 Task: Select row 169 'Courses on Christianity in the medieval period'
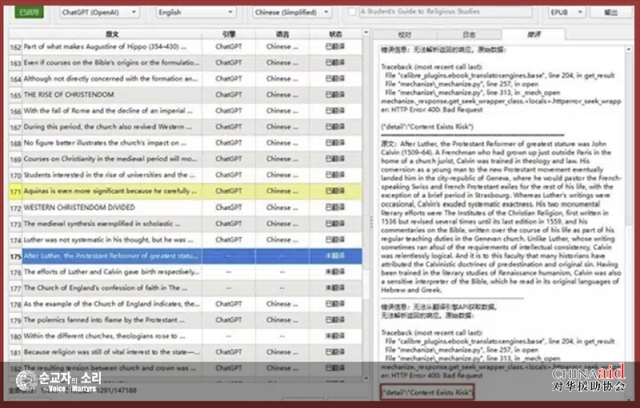[185, 159]
